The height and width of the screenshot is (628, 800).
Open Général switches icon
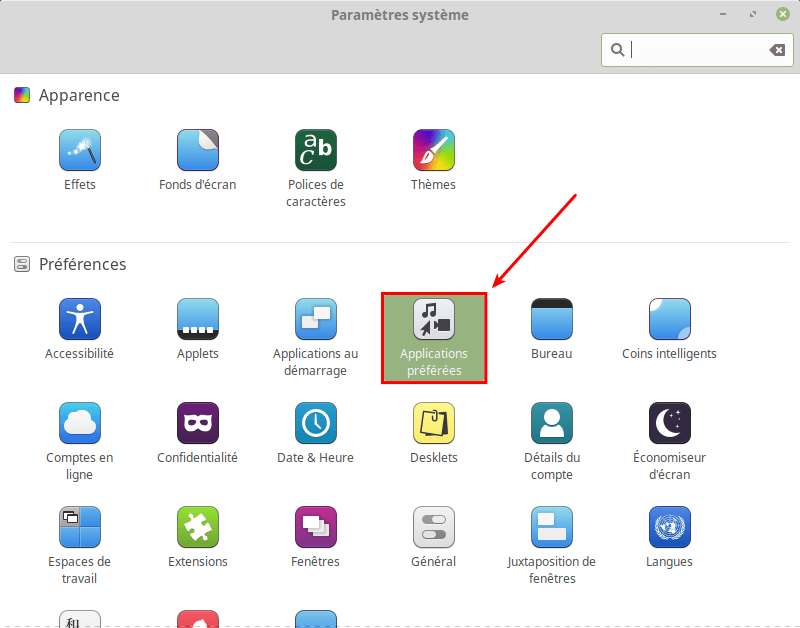(x=434, y=527)
